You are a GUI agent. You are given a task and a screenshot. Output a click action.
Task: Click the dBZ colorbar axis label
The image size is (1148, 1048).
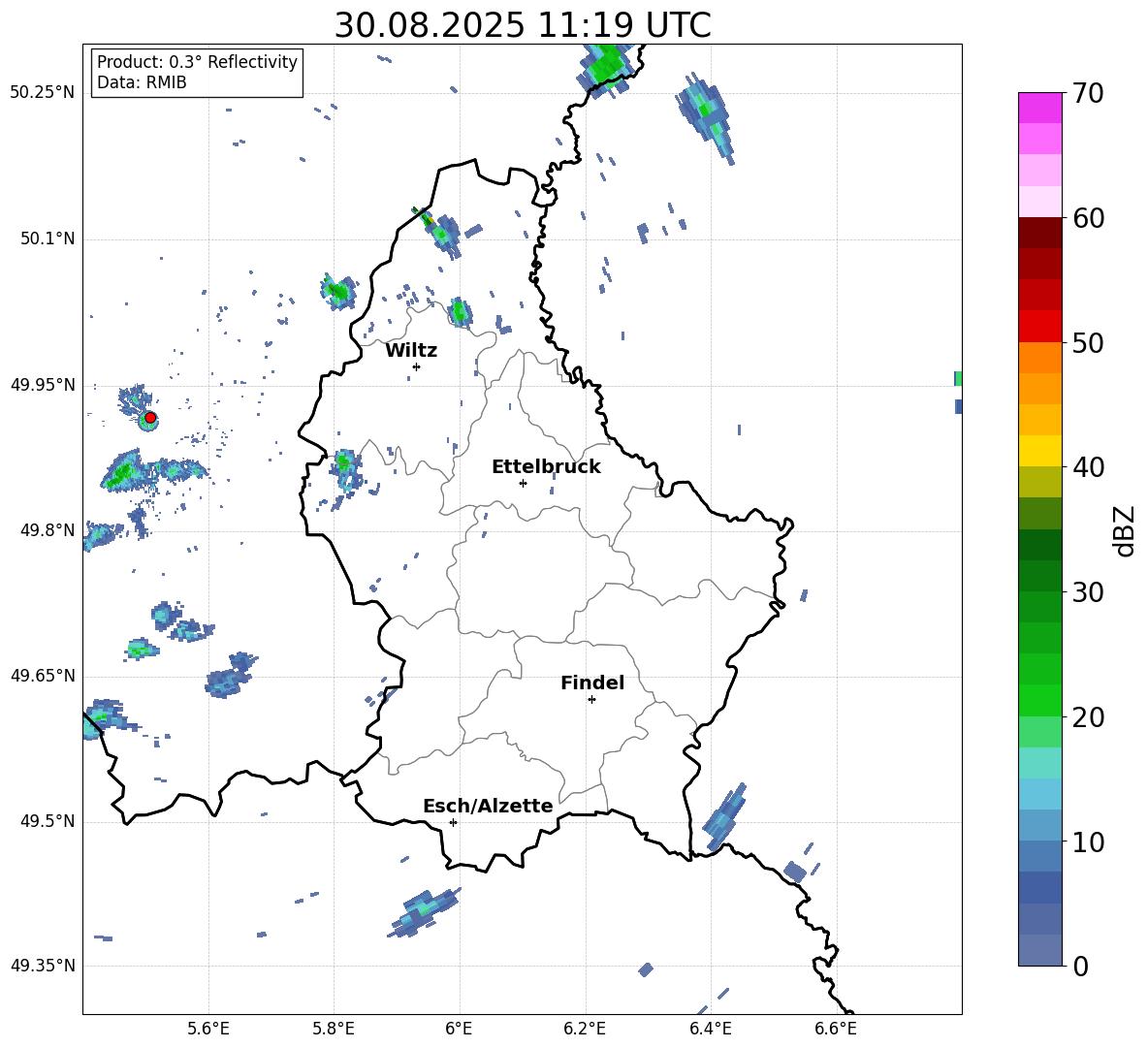coord(1124,530)
